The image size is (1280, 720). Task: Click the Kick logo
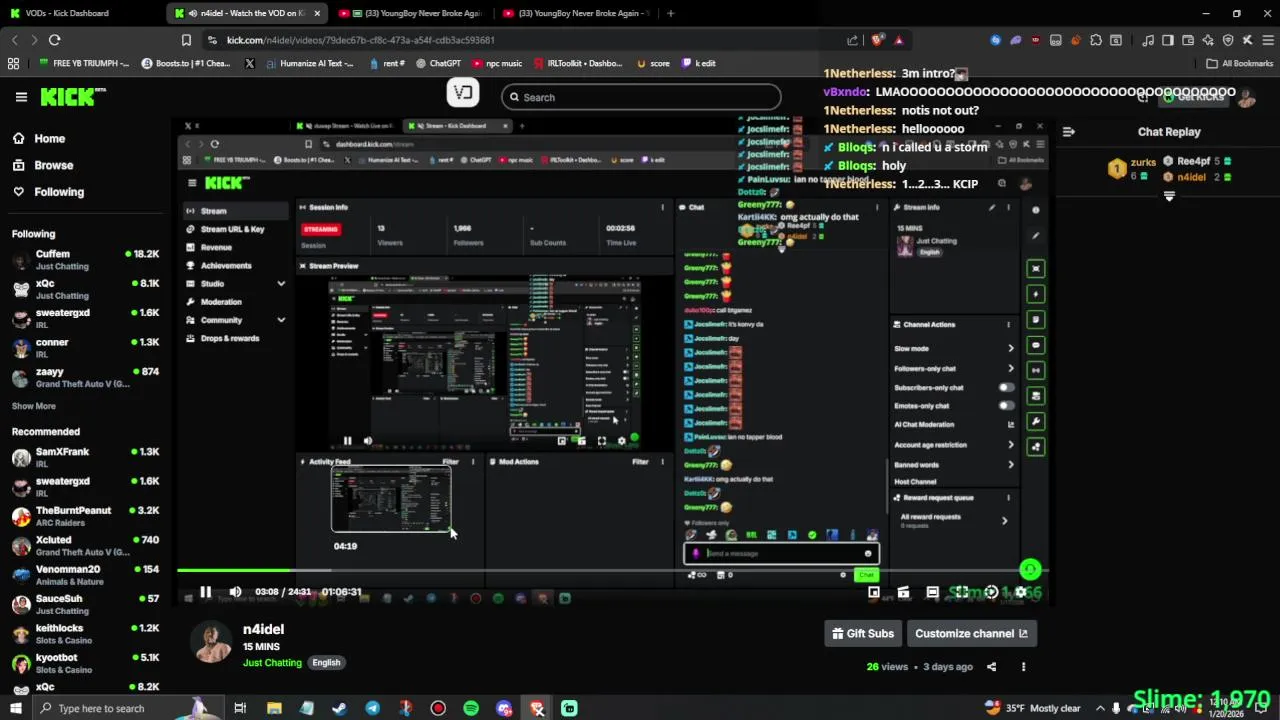click(x=73, y=97)
